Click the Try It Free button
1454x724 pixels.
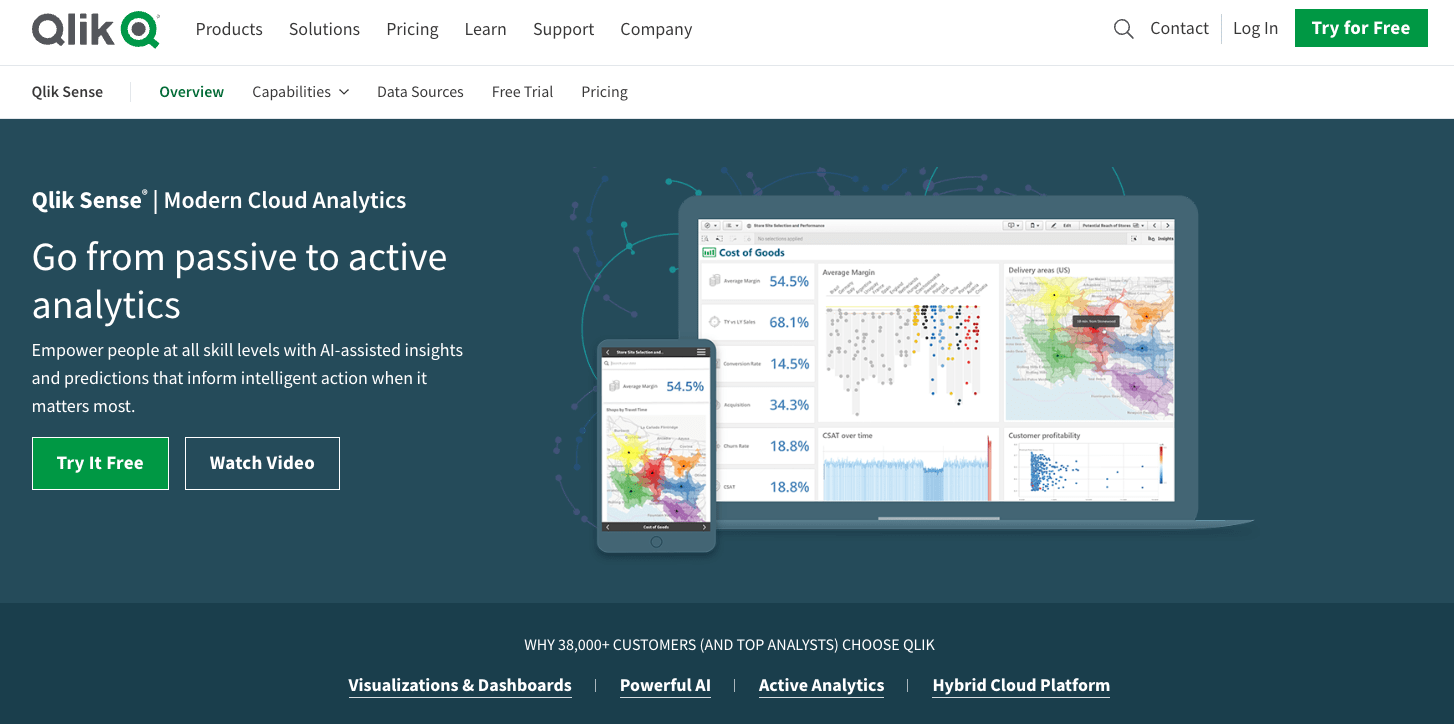100,463
